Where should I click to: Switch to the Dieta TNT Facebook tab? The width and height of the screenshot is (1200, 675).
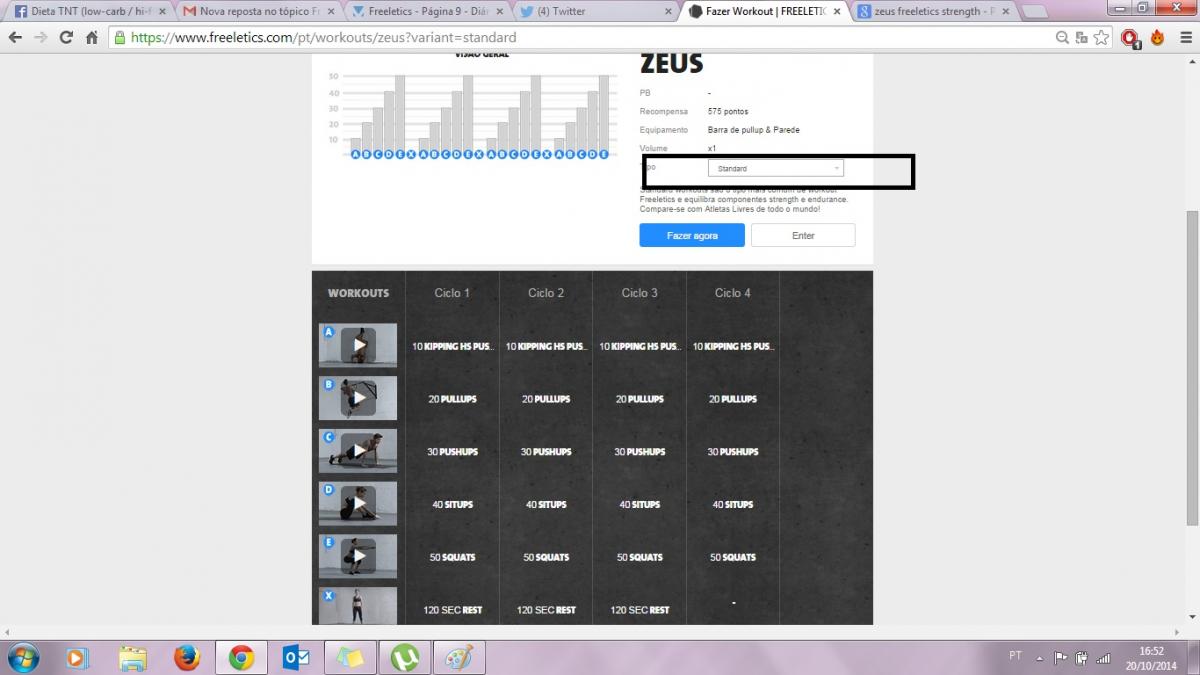pos(90,11)
